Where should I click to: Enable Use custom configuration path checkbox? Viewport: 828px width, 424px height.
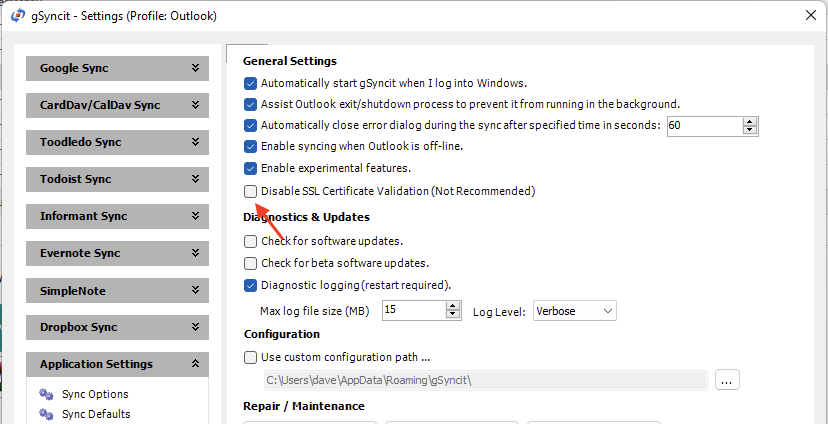(x=250, y=357)
